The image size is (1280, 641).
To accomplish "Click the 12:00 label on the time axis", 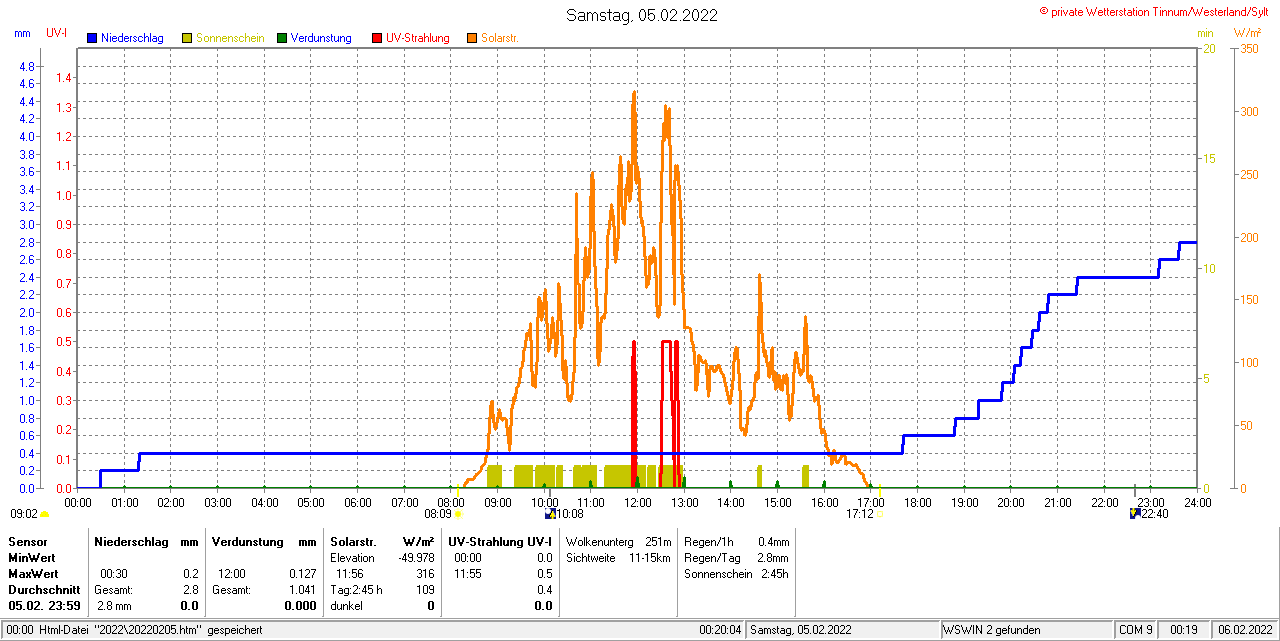I will point(637,502).
